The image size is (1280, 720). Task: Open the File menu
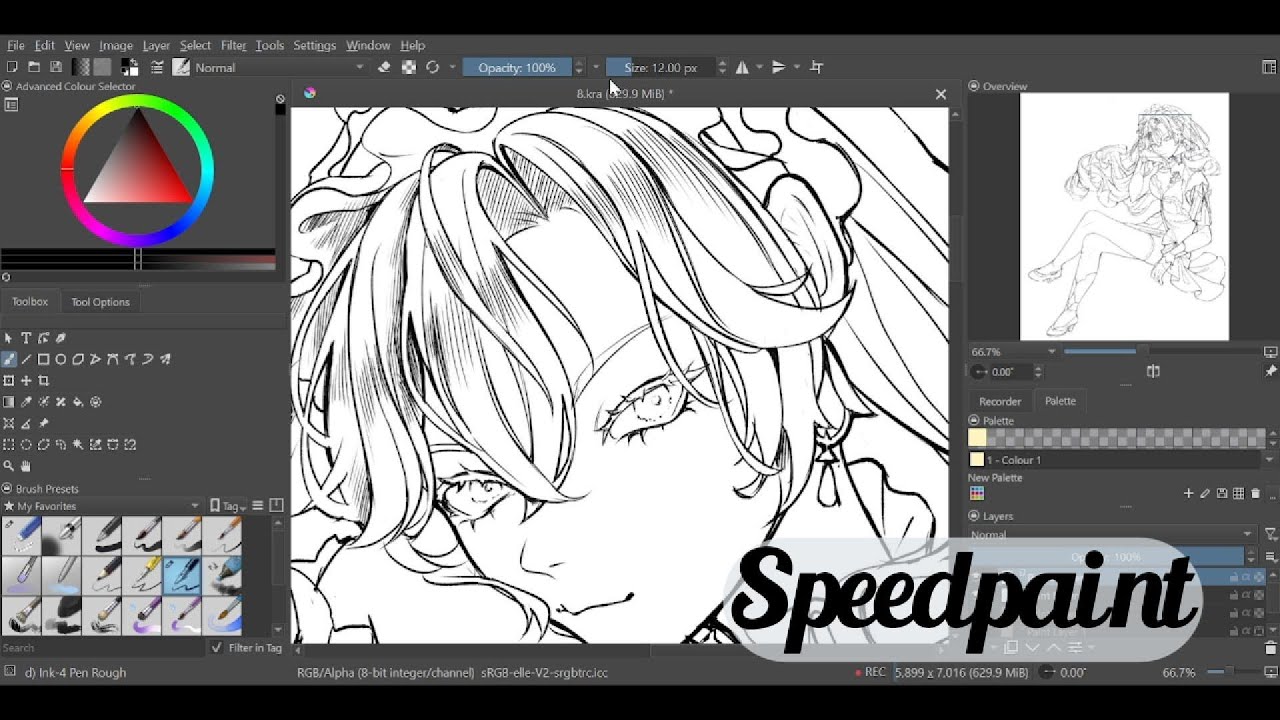[x=16, y=45]
